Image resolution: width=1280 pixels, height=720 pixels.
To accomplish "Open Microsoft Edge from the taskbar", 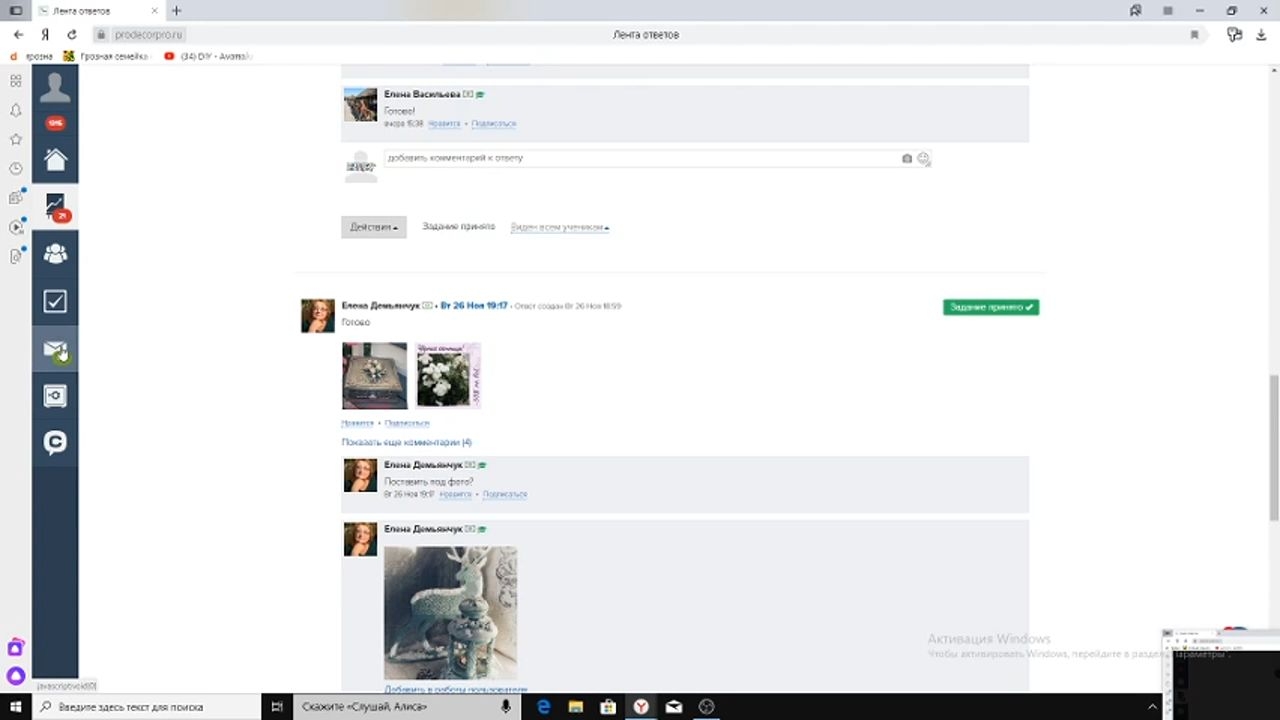I will (x=544, y=707).
